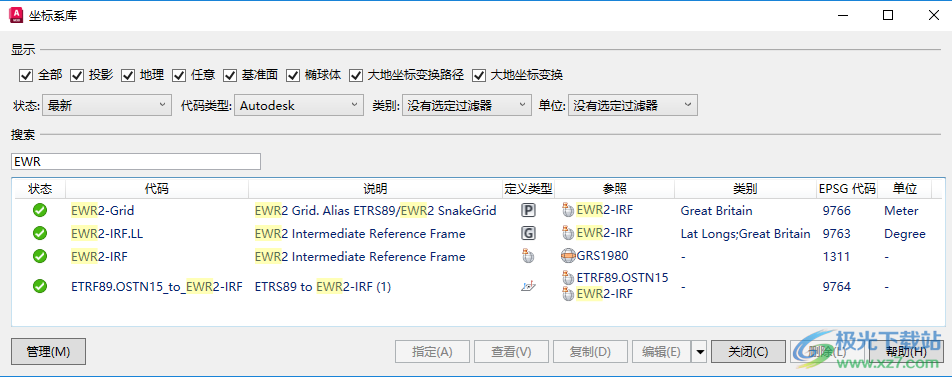
Task: Maximize the 坐标系库 window
Action: (x=888, y=16)
